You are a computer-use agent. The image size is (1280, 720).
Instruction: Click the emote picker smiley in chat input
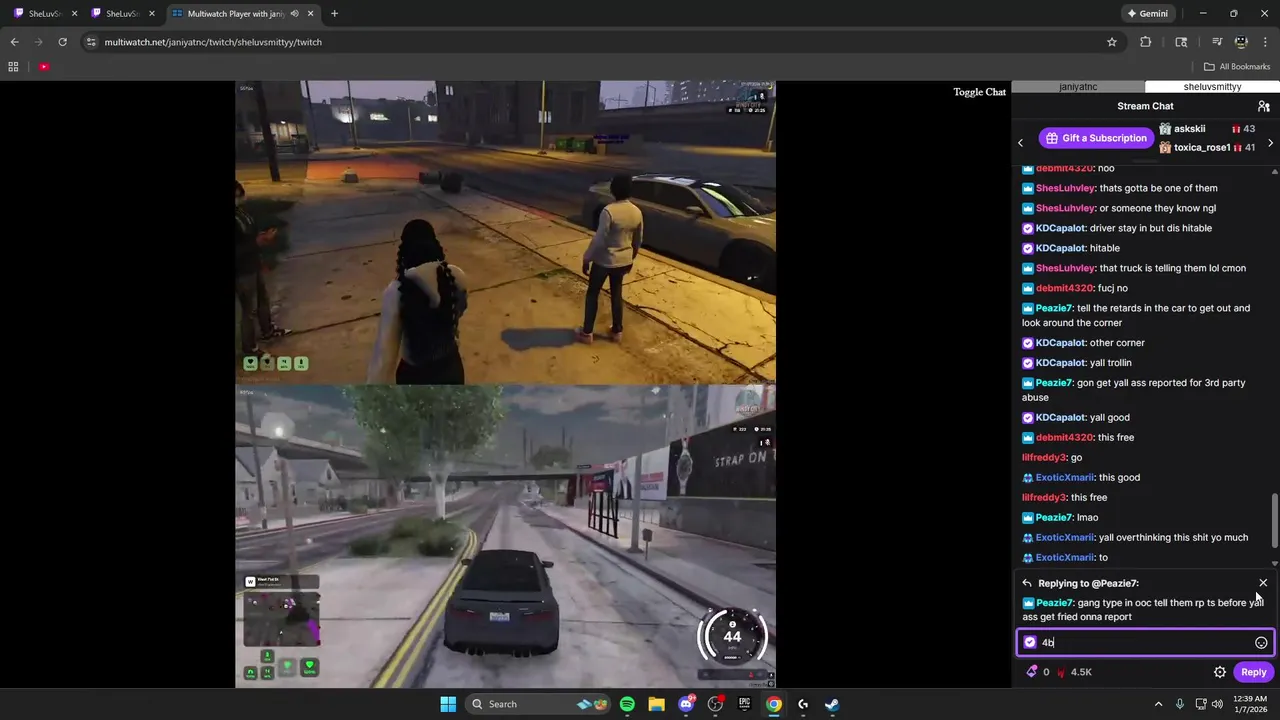click(1261, 643)
